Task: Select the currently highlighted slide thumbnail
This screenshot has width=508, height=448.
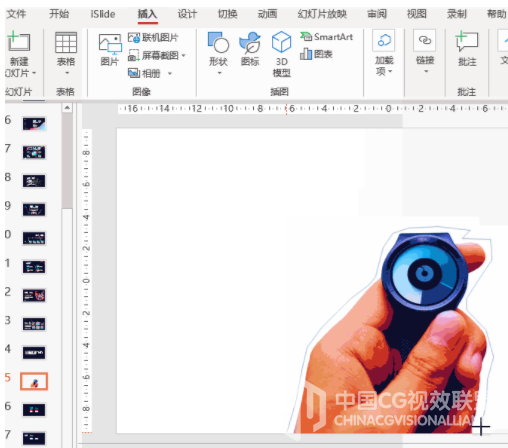Action: [34, 381]
